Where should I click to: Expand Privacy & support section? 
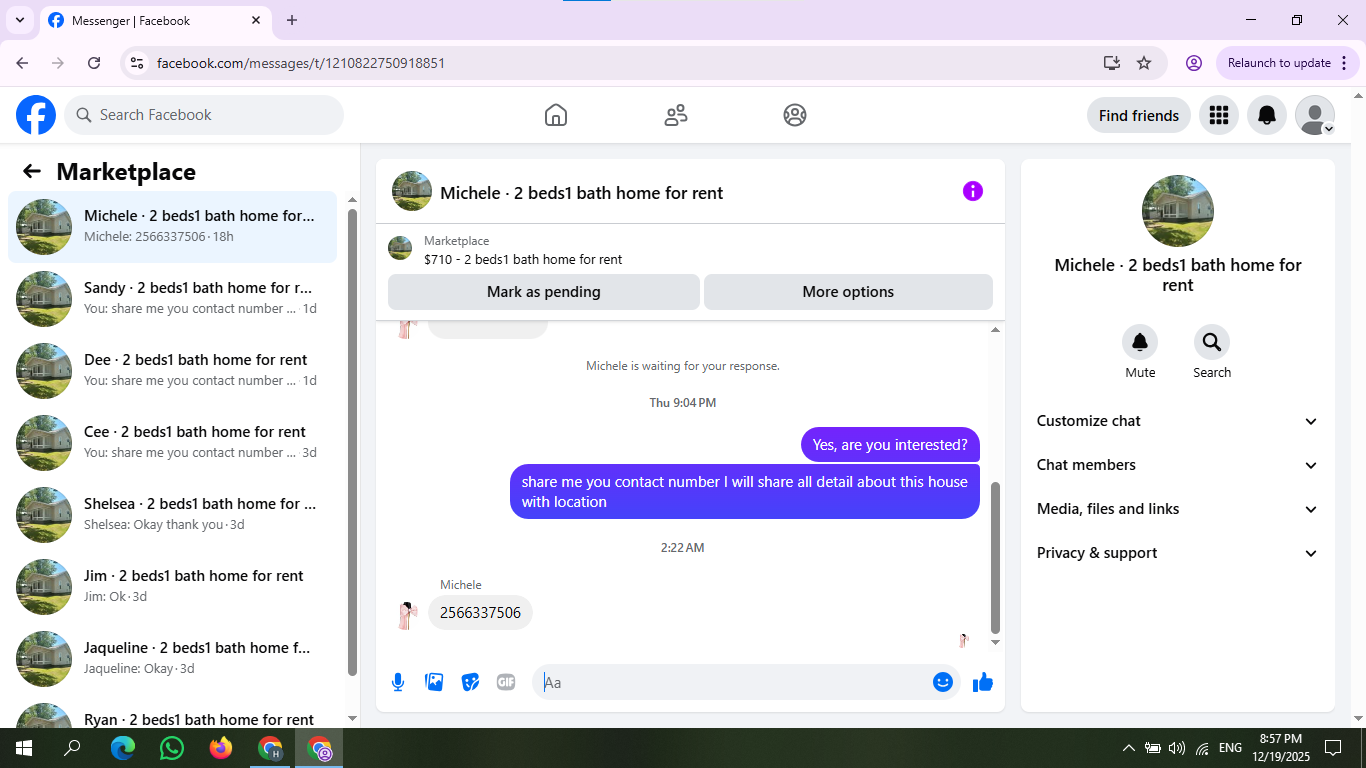1177,553
